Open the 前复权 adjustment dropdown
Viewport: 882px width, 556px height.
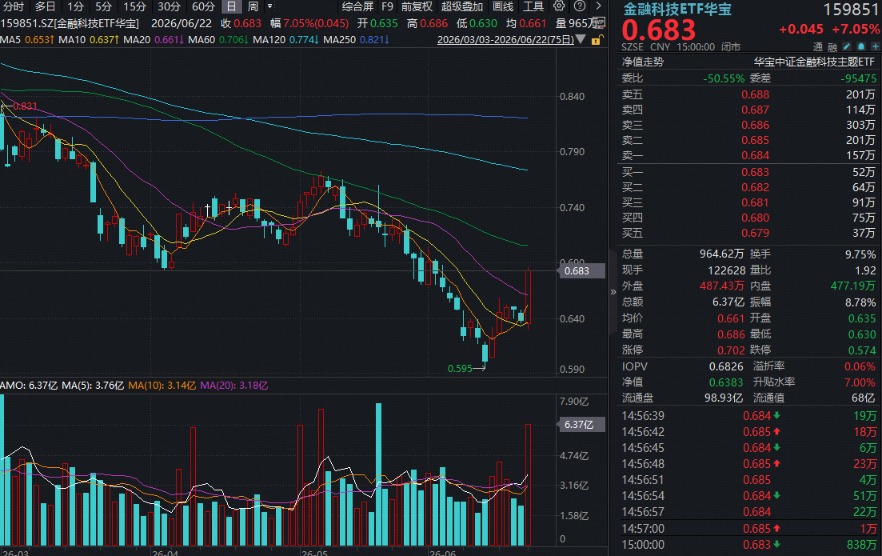417,7
